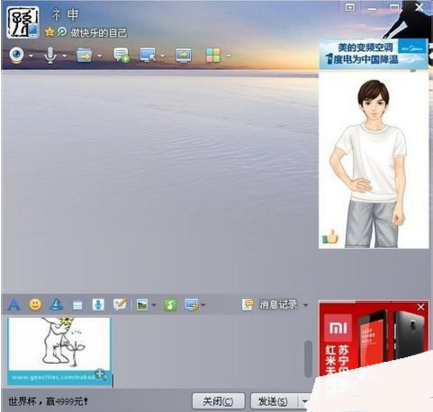
Task: Click the screen sharing presentation icon
Action: 184,55
